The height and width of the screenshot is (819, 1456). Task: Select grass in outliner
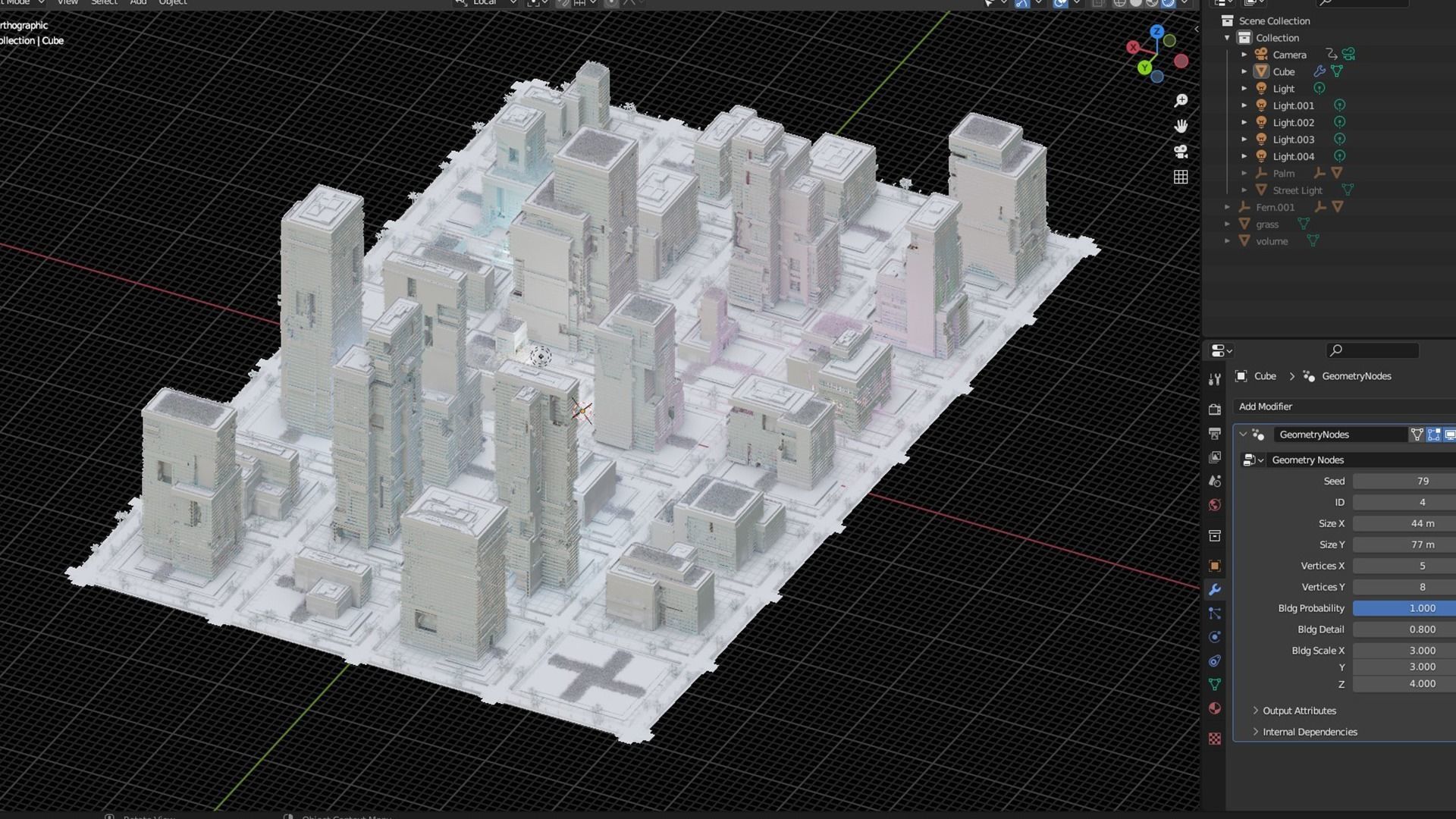tap(1266, 224)
